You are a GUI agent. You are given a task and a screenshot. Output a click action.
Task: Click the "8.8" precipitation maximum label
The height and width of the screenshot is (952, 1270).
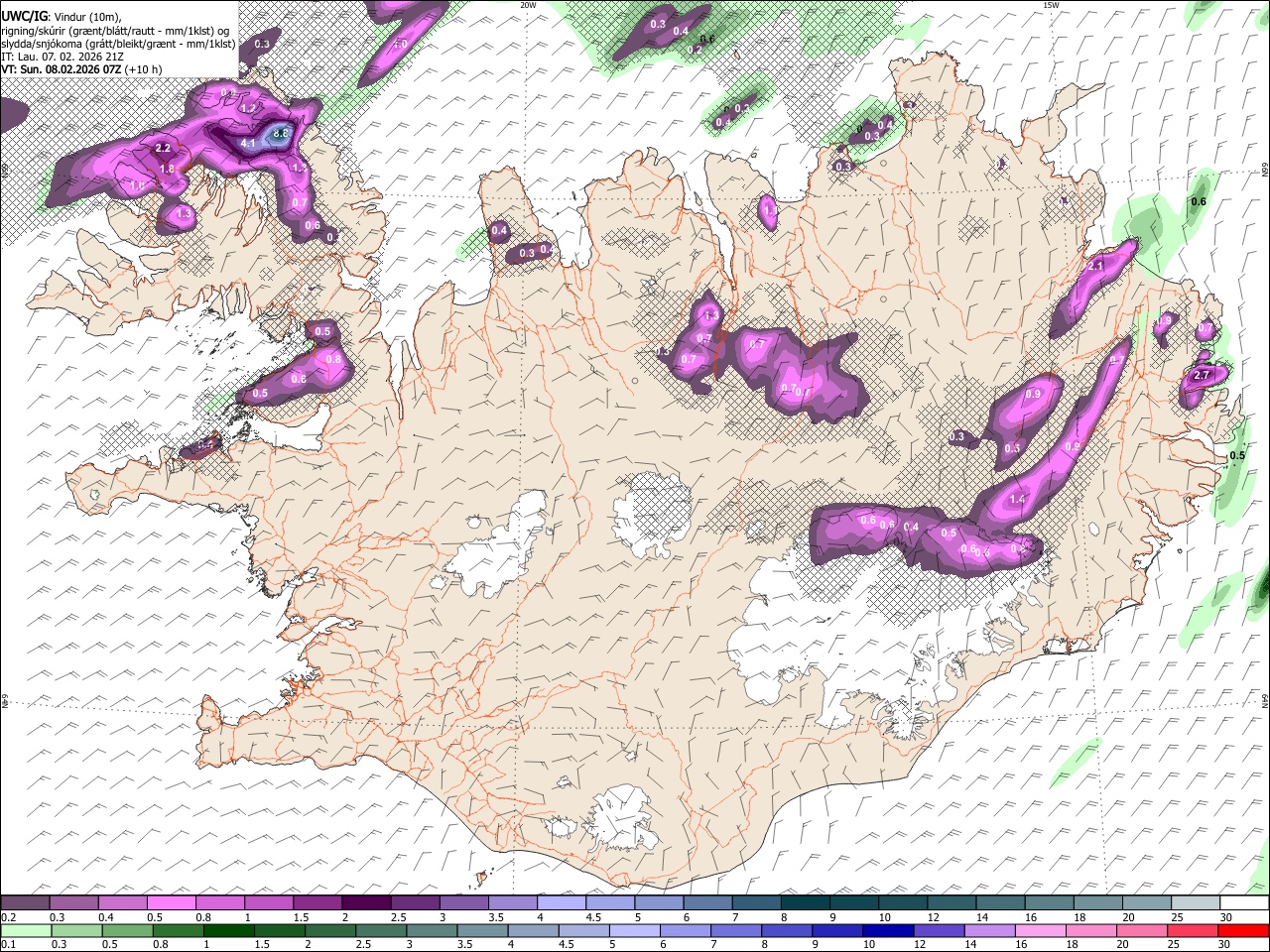coord(280,133)
